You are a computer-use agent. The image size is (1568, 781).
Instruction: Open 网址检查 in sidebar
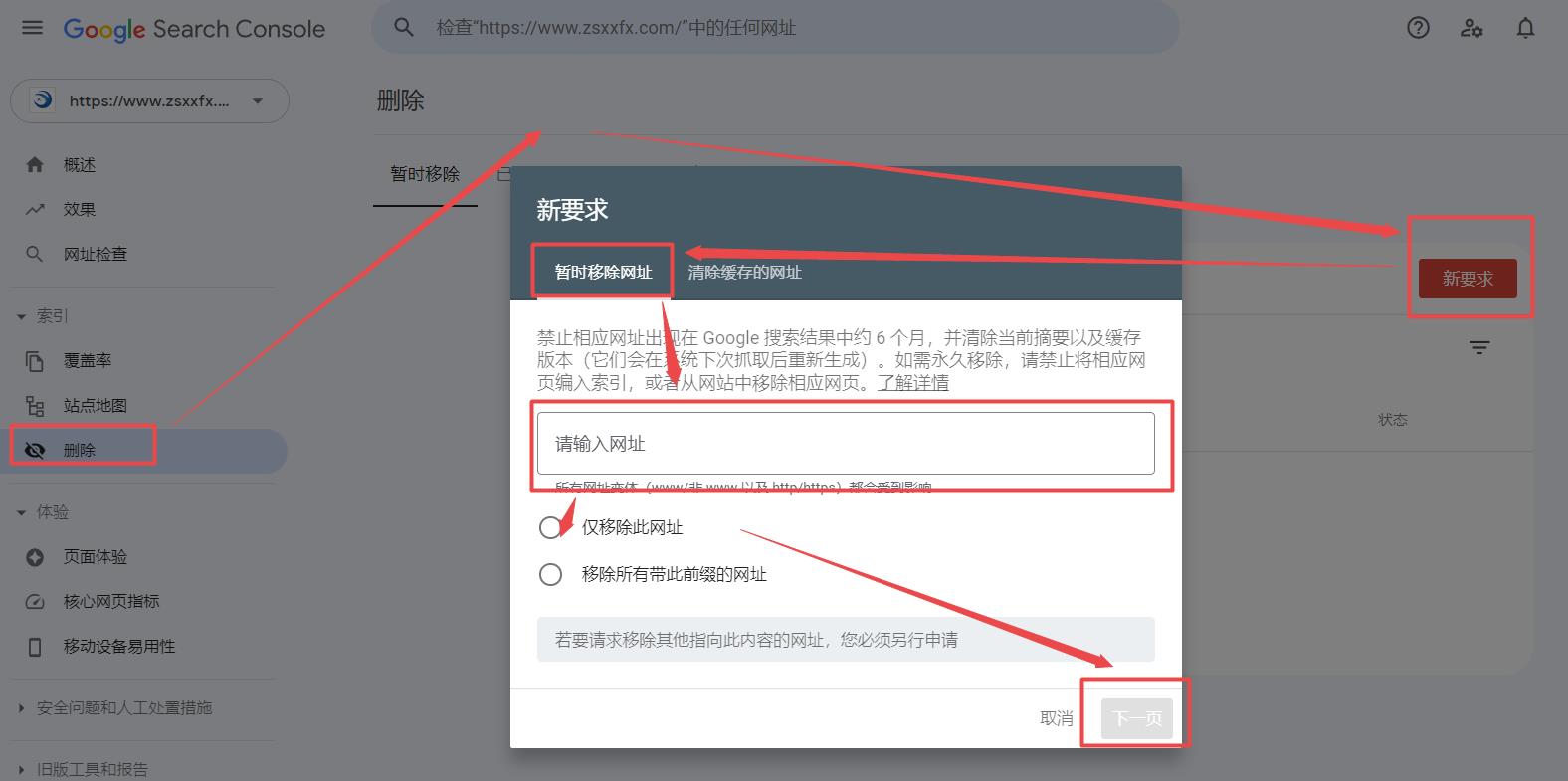pyautogui.click(x=96, y=254)
